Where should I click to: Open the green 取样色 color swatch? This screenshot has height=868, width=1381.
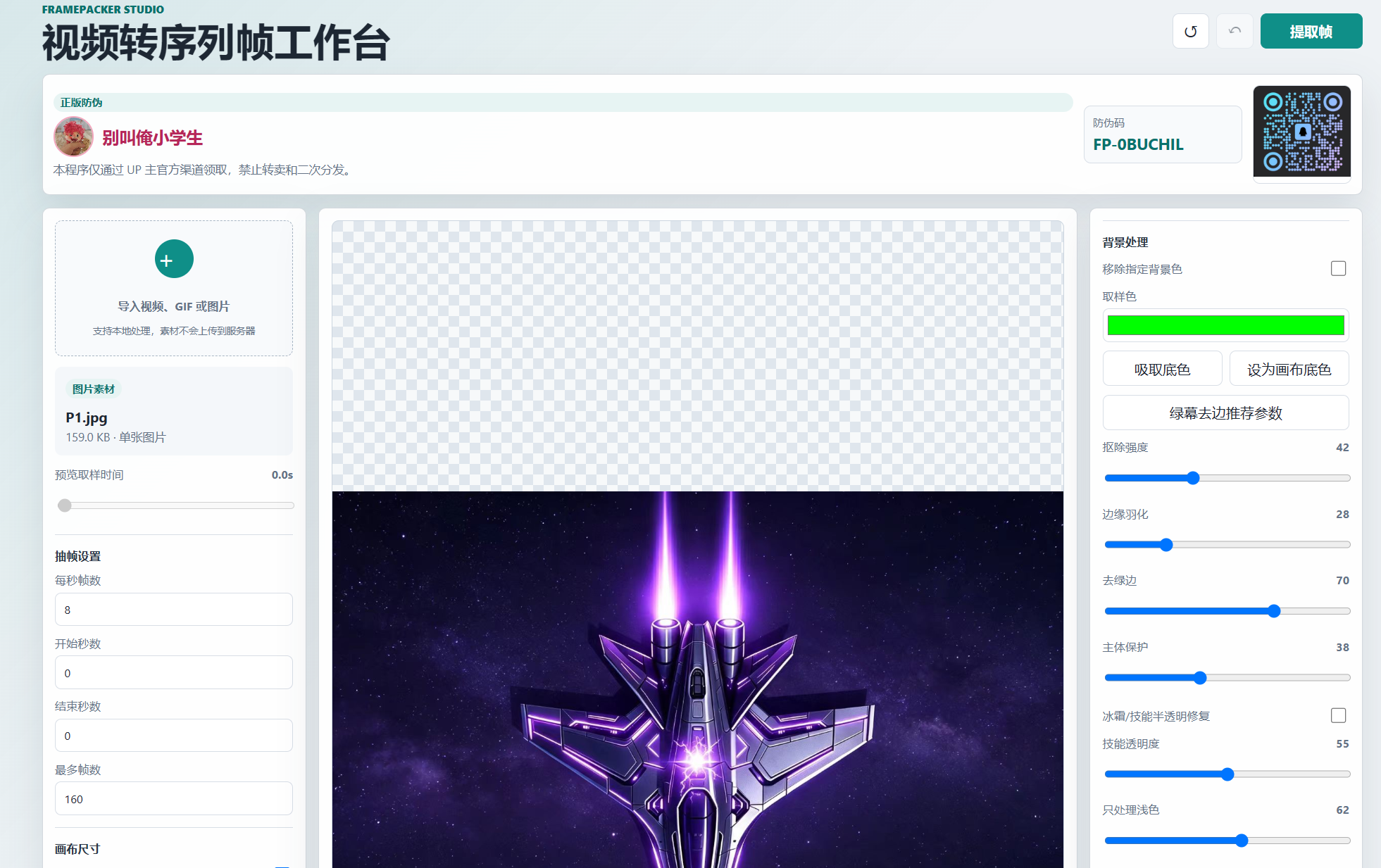coord(1225,325)
